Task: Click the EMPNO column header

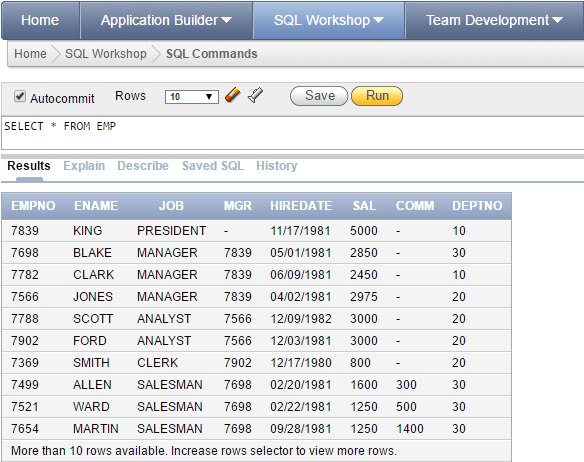Action: click(33, 206)
